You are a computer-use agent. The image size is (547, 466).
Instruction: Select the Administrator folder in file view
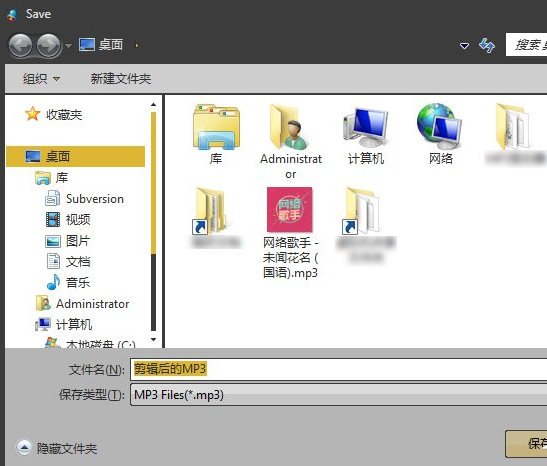(291, 141)
